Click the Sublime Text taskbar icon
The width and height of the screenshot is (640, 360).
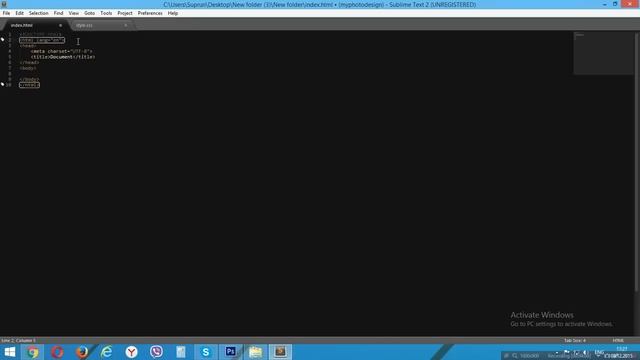280,352
